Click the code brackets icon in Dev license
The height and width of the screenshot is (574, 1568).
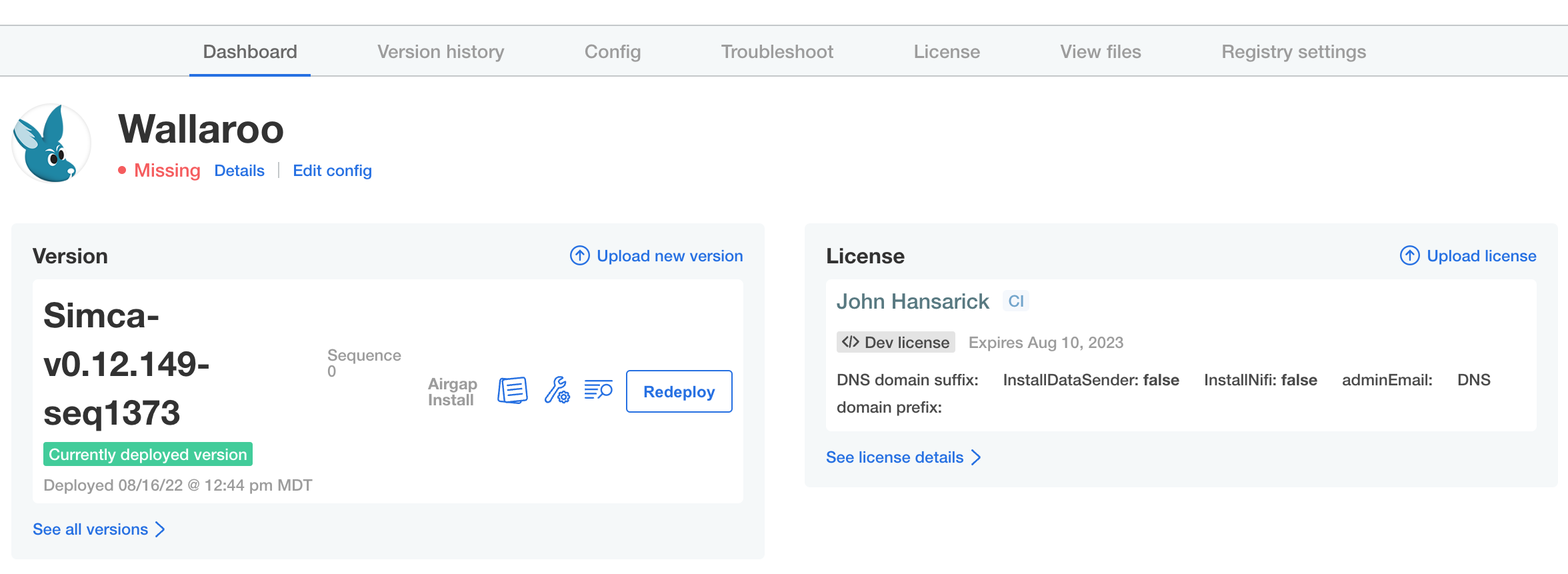(850, 342)
